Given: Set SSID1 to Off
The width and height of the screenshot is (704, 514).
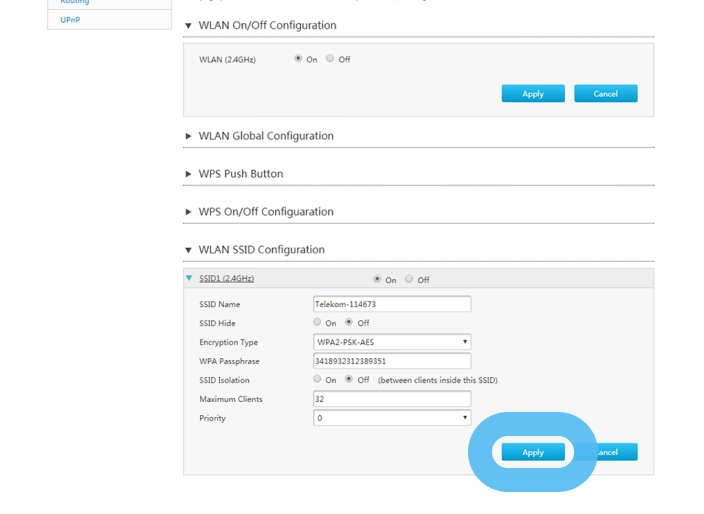Looking at the screenshot, I should tap(409, 279).
